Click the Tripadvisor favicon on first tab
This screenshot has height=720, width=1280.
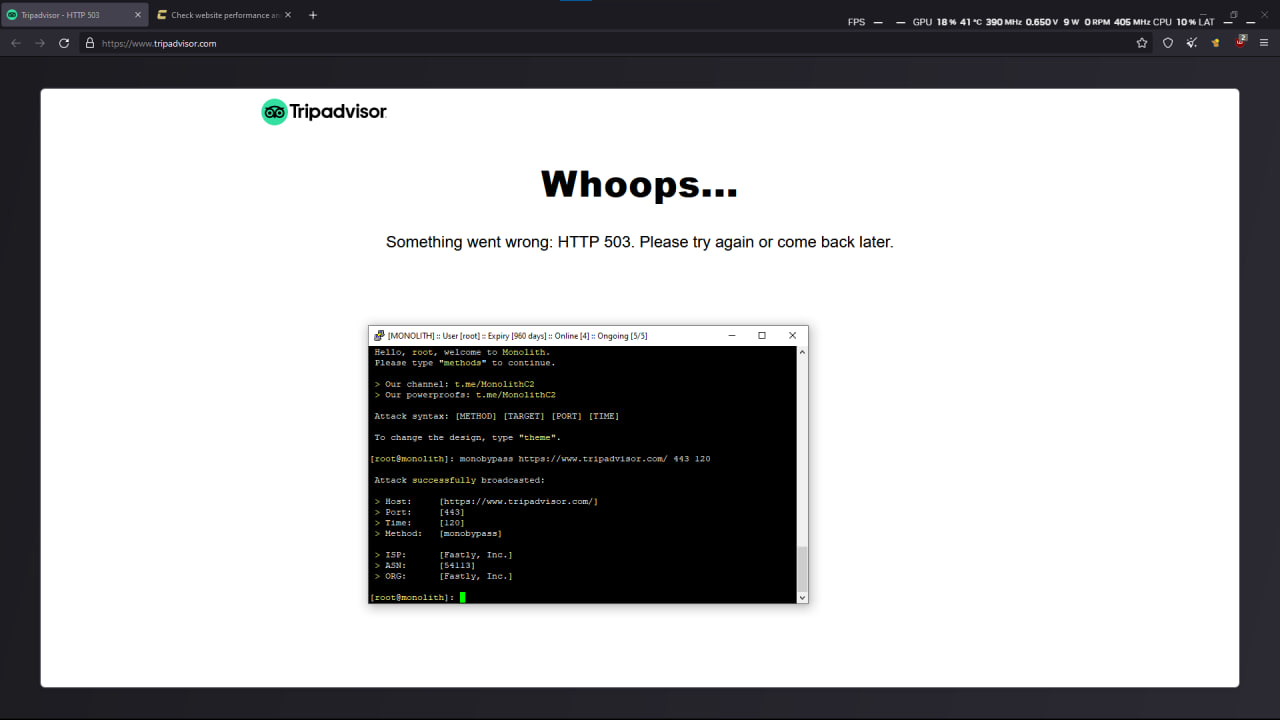pos(12,15)
